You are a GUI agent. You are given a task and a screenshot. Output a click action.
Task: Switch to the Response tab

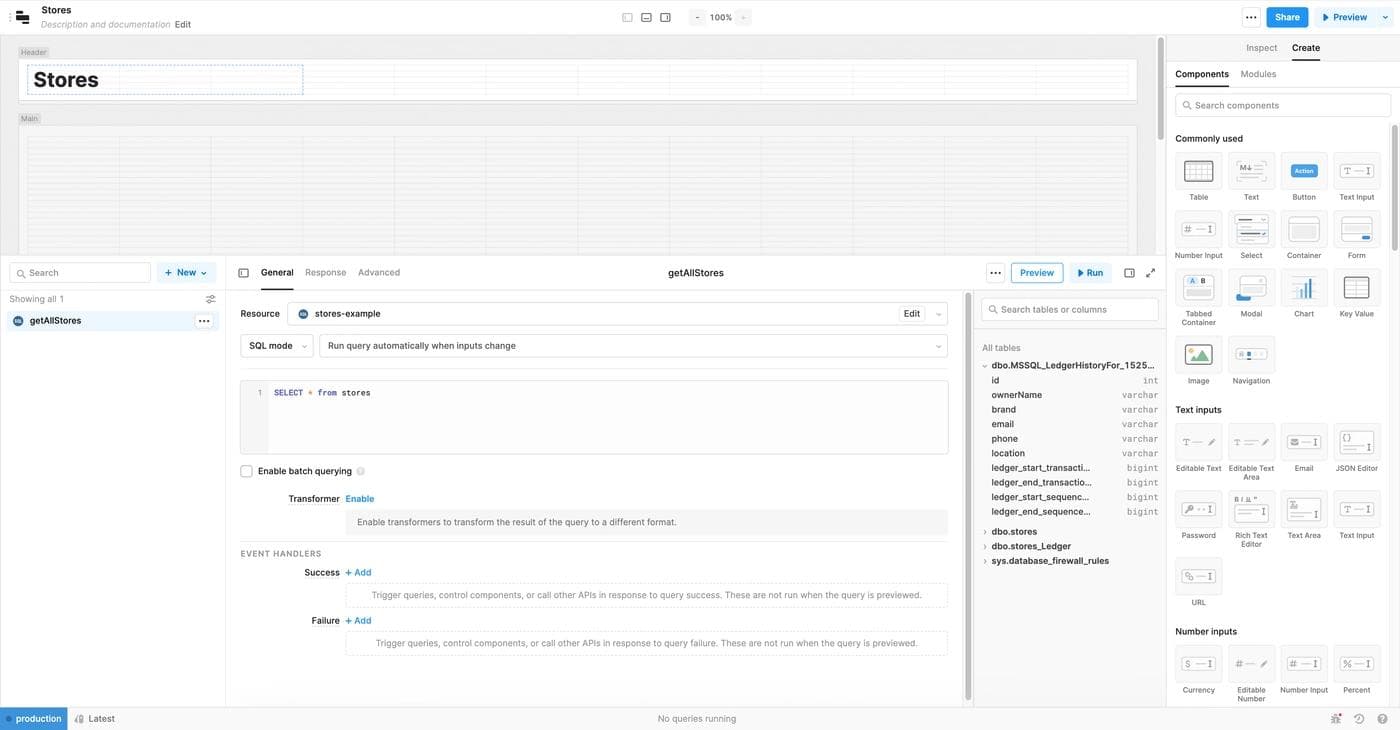(325, 272)
